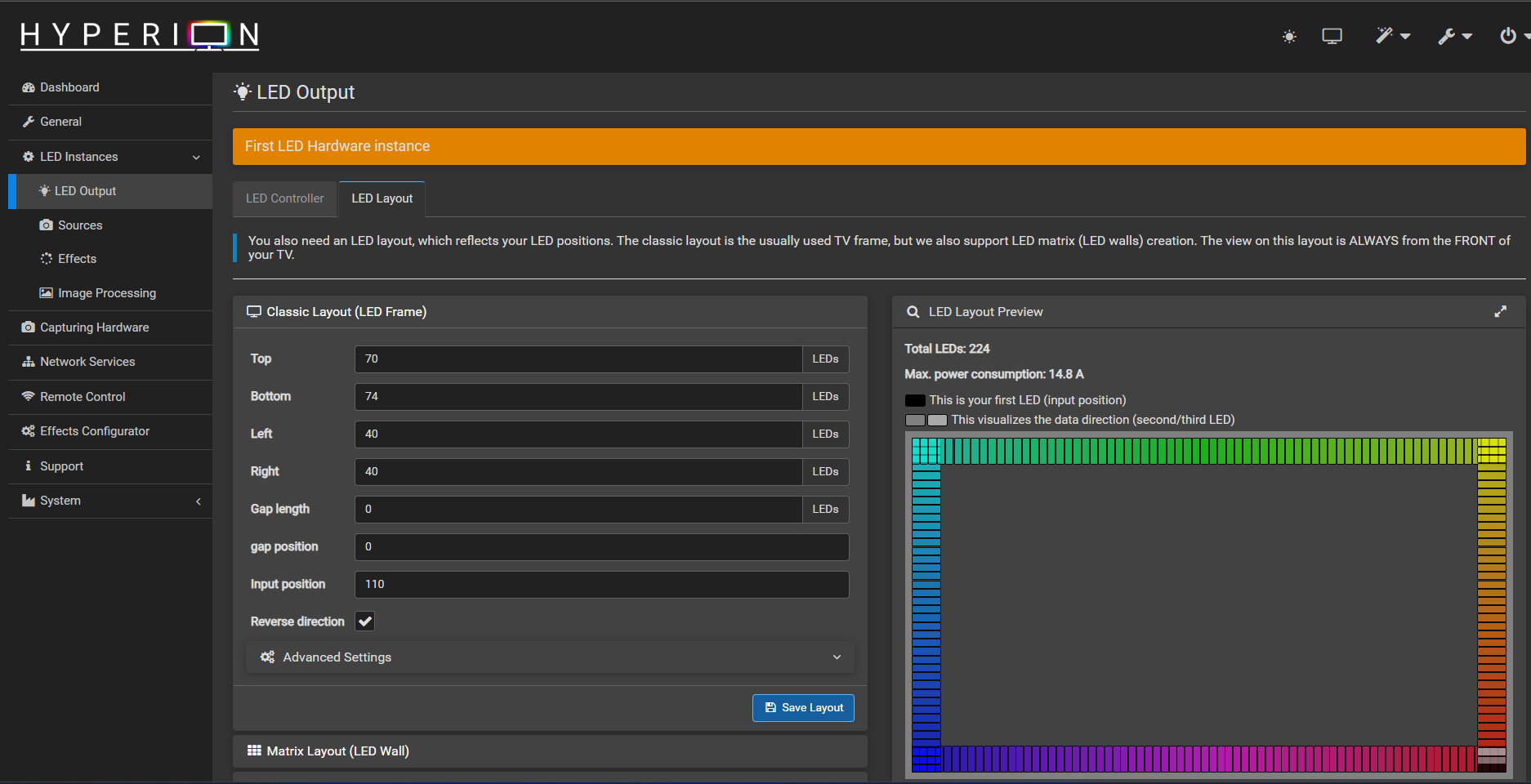Click the LED Layout Preview magnifier icon
This screenshot has height=784, width=1531.
[913, 312]
